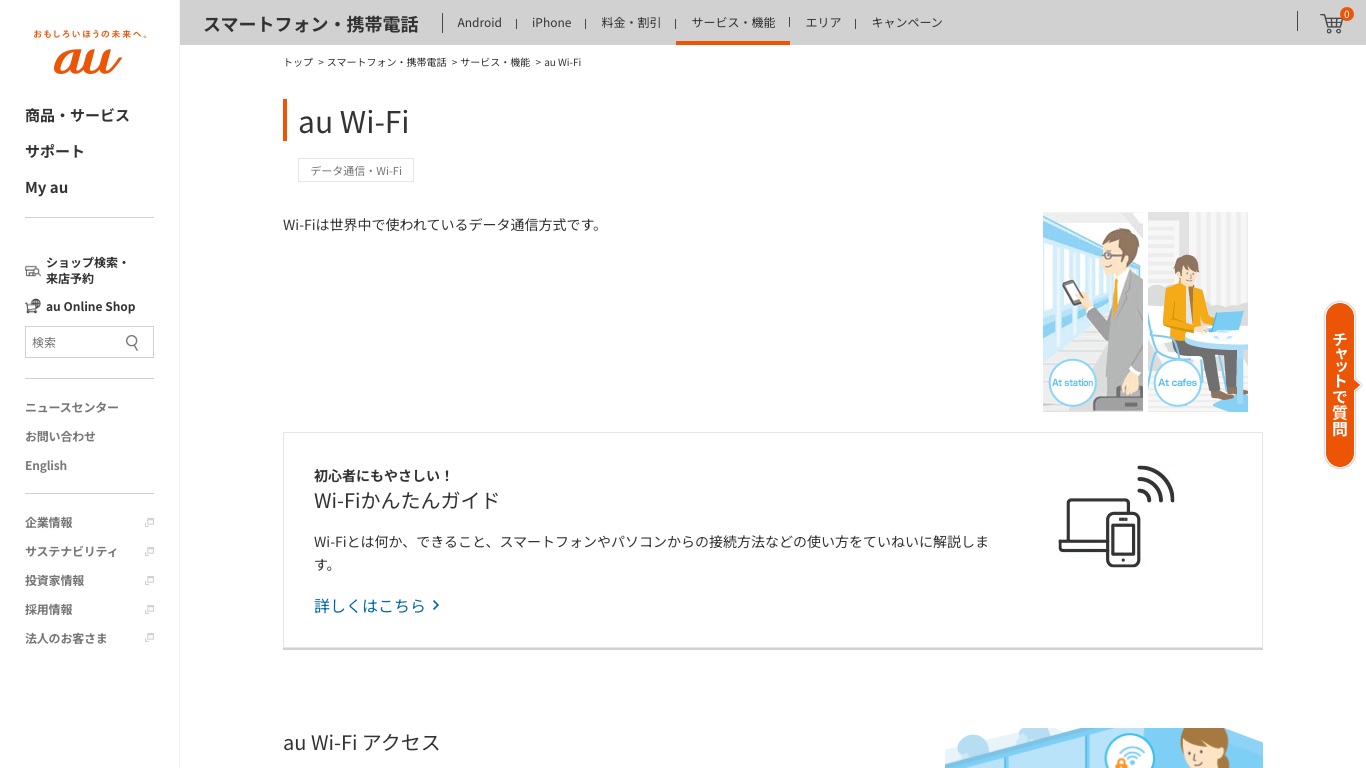
Task: Click external link icon beside 企業情報
Action: (x=149, y=523)
